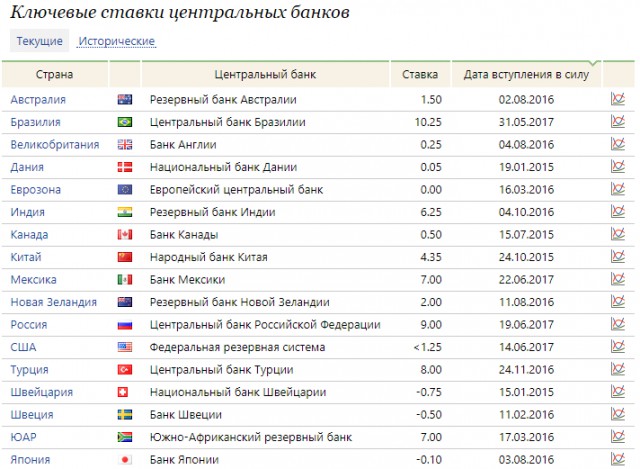This screenshot has width=640, height=469.
Task: Open the Мексика country link
Action: pos(33,280)
